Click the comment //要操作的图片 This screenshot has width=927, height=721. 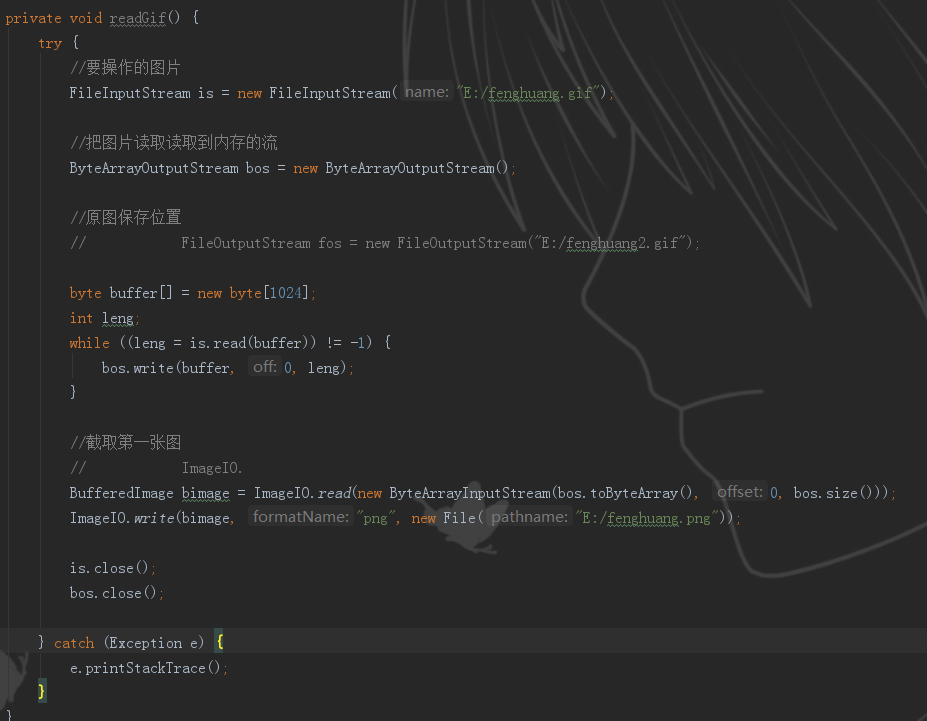click(125, 67)
